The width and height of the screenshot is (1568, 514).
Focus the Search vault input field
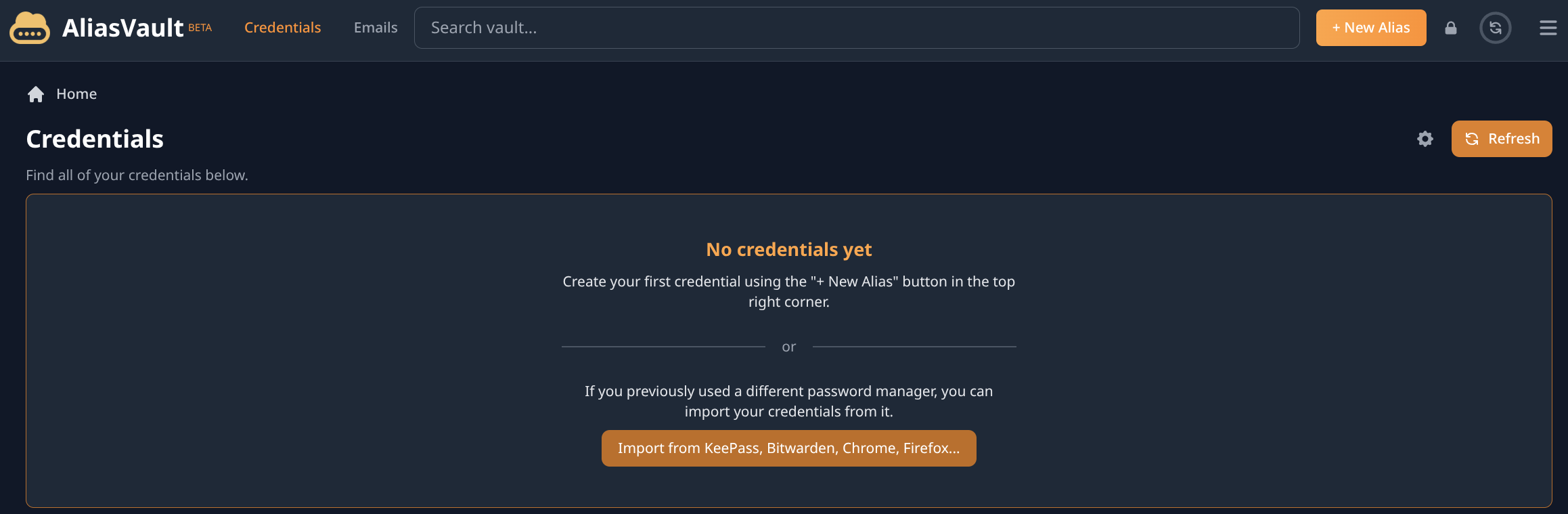tap(856, 28)
